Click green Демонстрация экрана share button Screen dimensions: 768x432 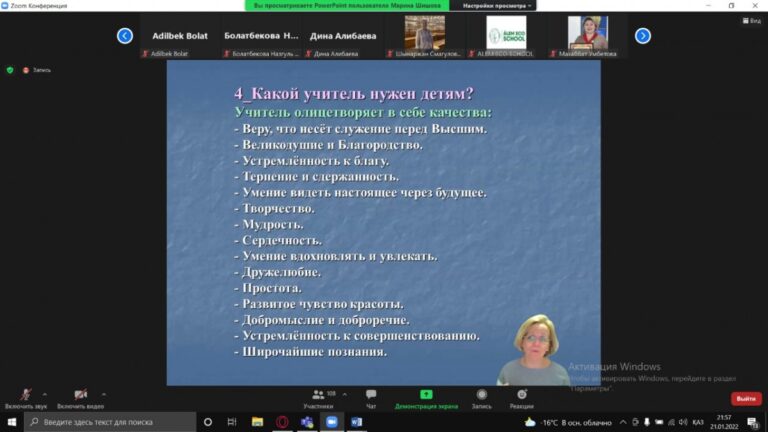[426, 396]
